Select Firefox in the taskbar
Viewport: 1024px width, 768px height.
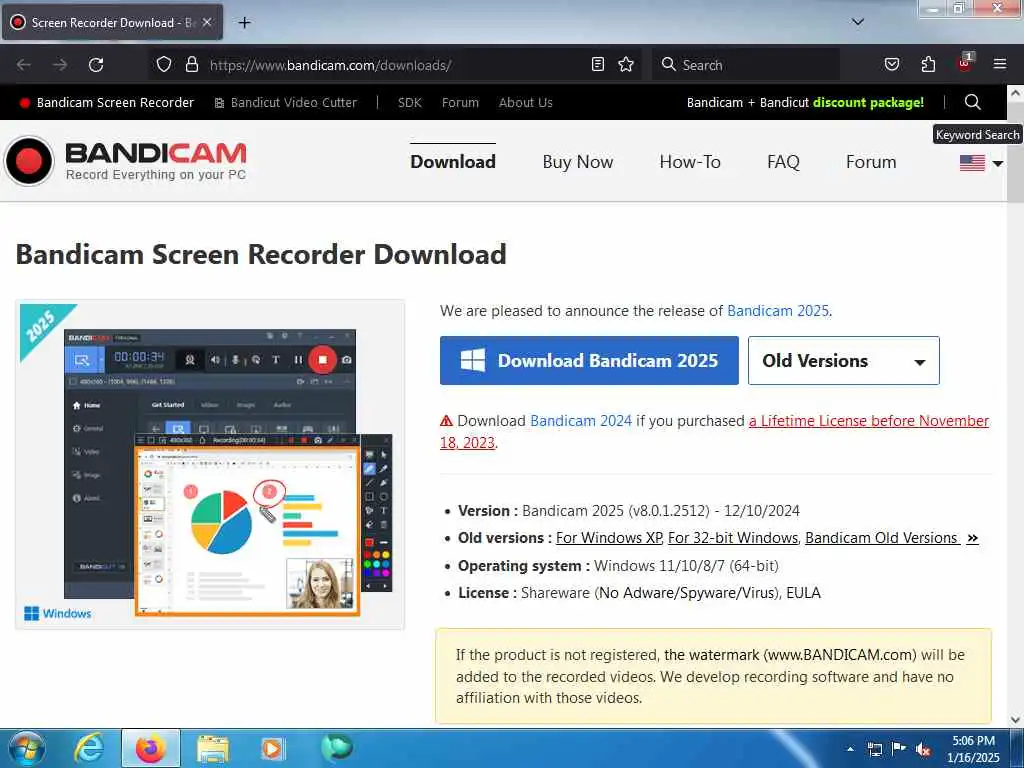coord(151,748)
